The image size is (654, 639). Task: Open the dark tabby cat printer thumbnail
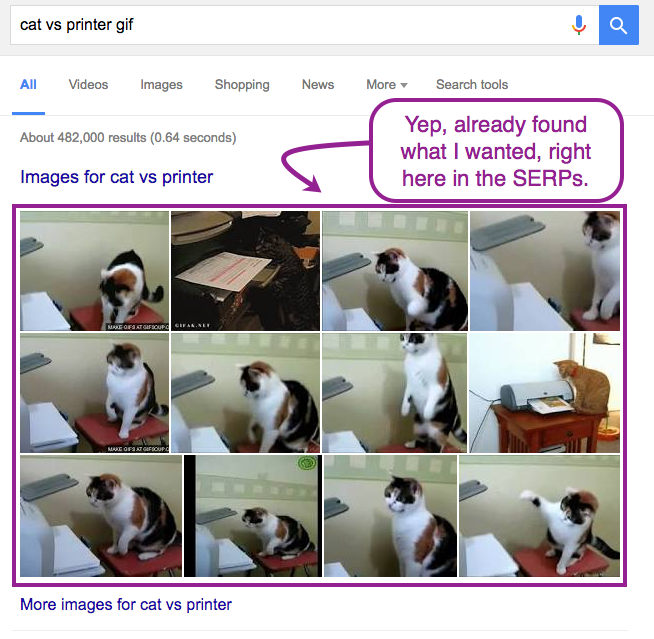coord(245,271)
